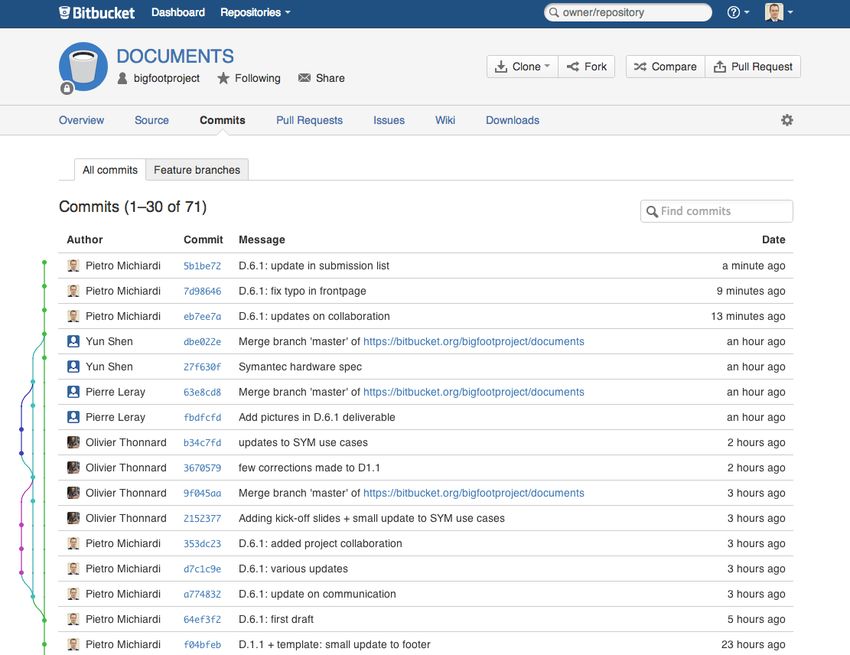
Task: Open commit 64ef3f2
Action: point(202,619)
